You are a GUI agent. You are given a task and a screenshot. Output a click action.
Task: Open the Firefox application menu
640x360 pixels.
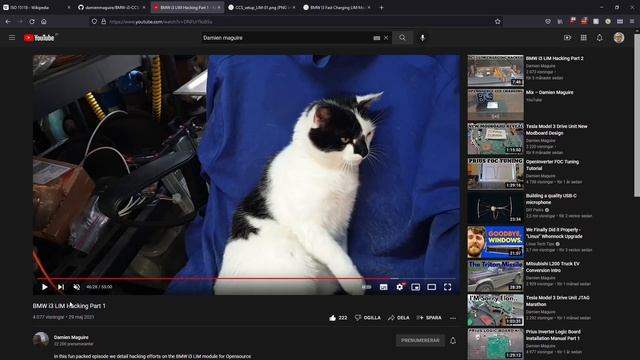click(632, 21)
